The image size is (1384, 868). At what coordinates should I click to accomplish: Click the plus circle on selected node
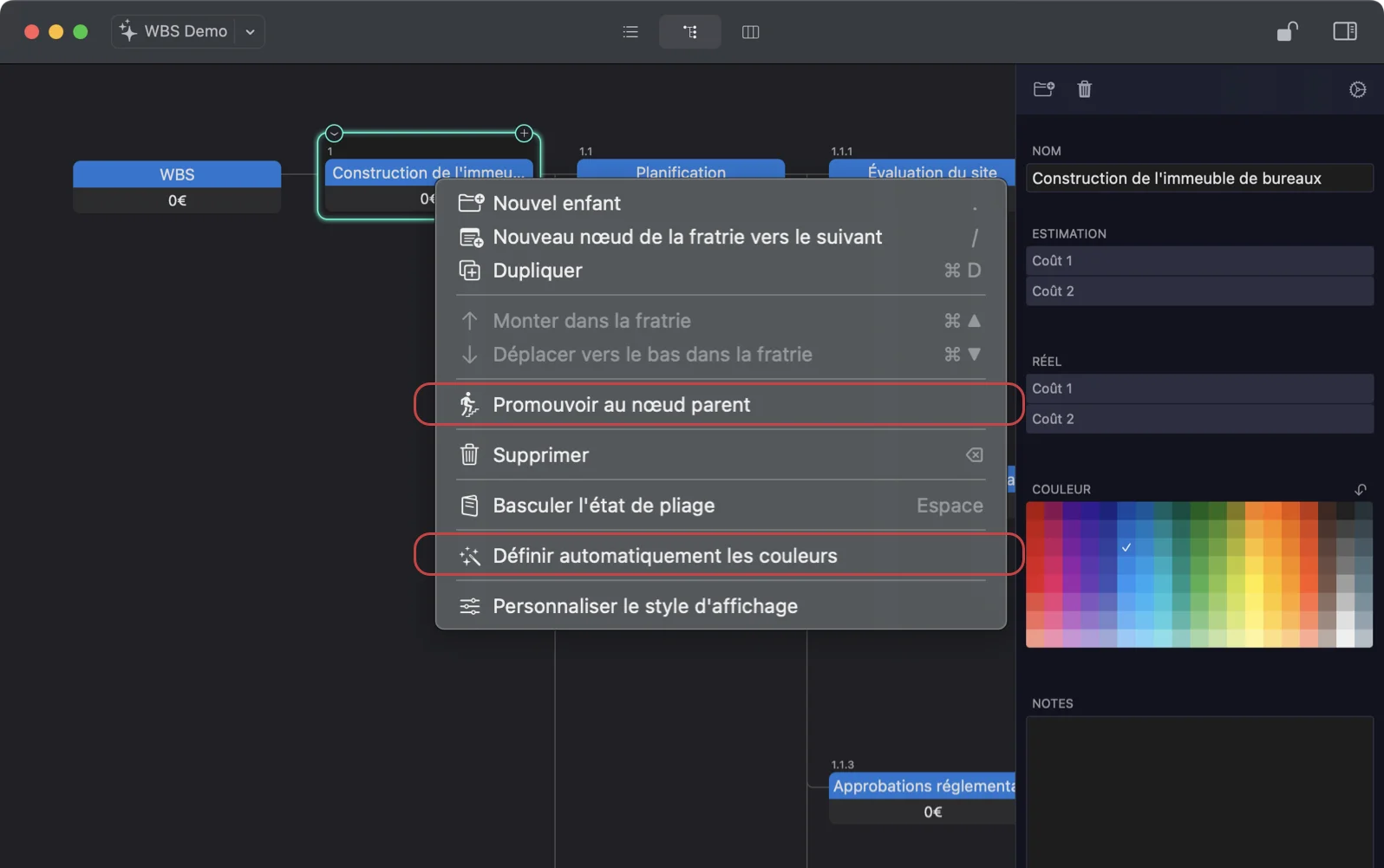tap(524, 134)
